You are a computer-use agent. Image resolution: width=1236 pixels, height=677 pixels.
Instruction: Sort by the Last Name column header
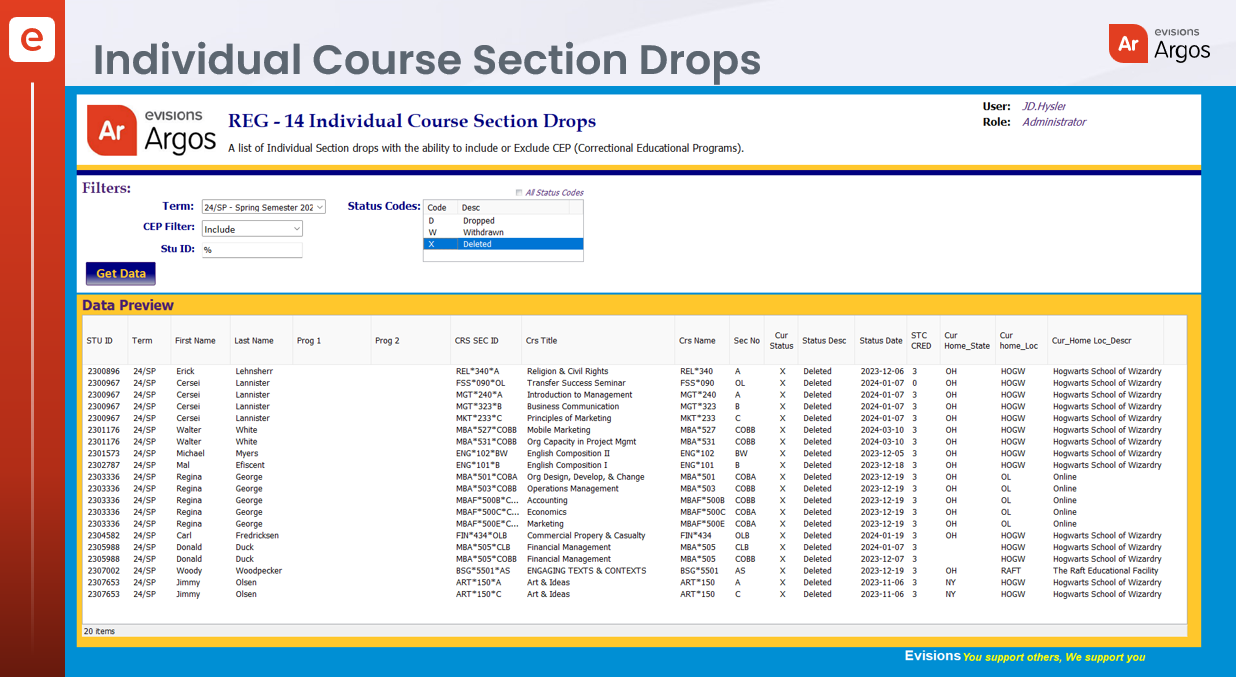point(254,341)
